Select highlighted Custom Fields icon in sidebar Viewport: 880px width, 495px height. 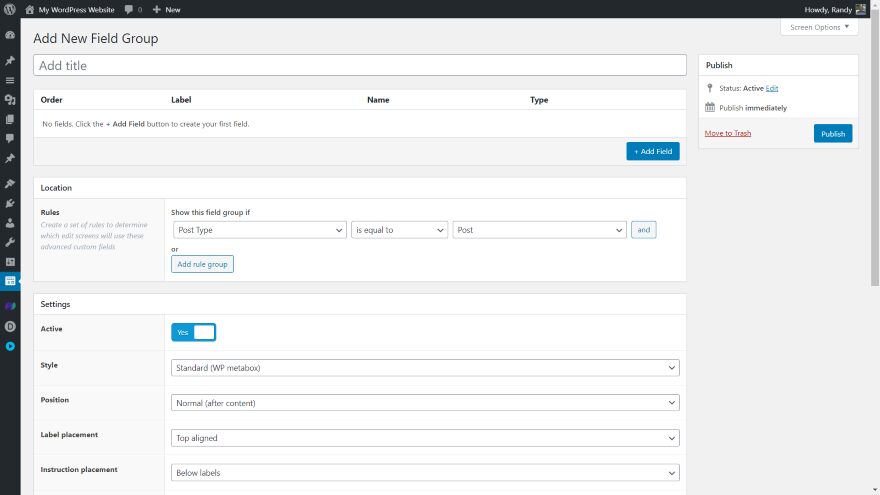pos(10,281)
